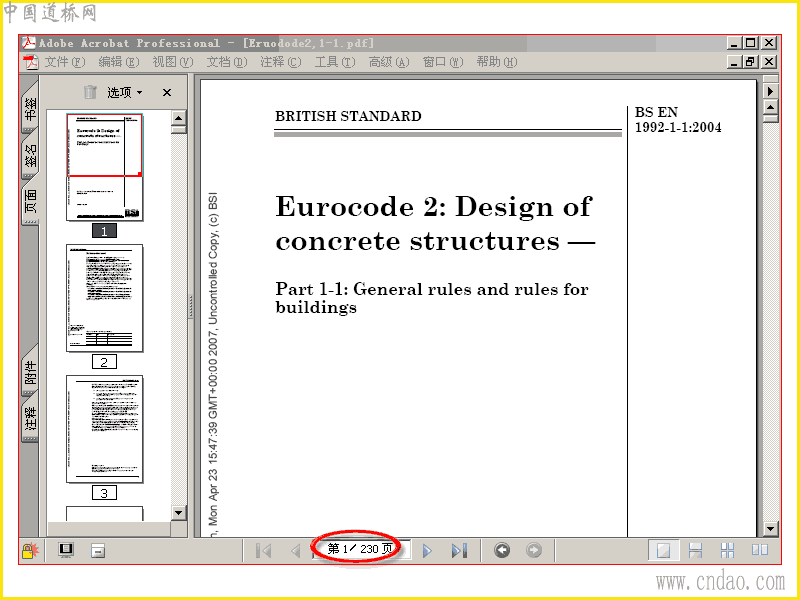Switch to the 书签 bookmarks tab
This screenshot has height=600, width=800.
pyautogui.click(x=30, y=109)
